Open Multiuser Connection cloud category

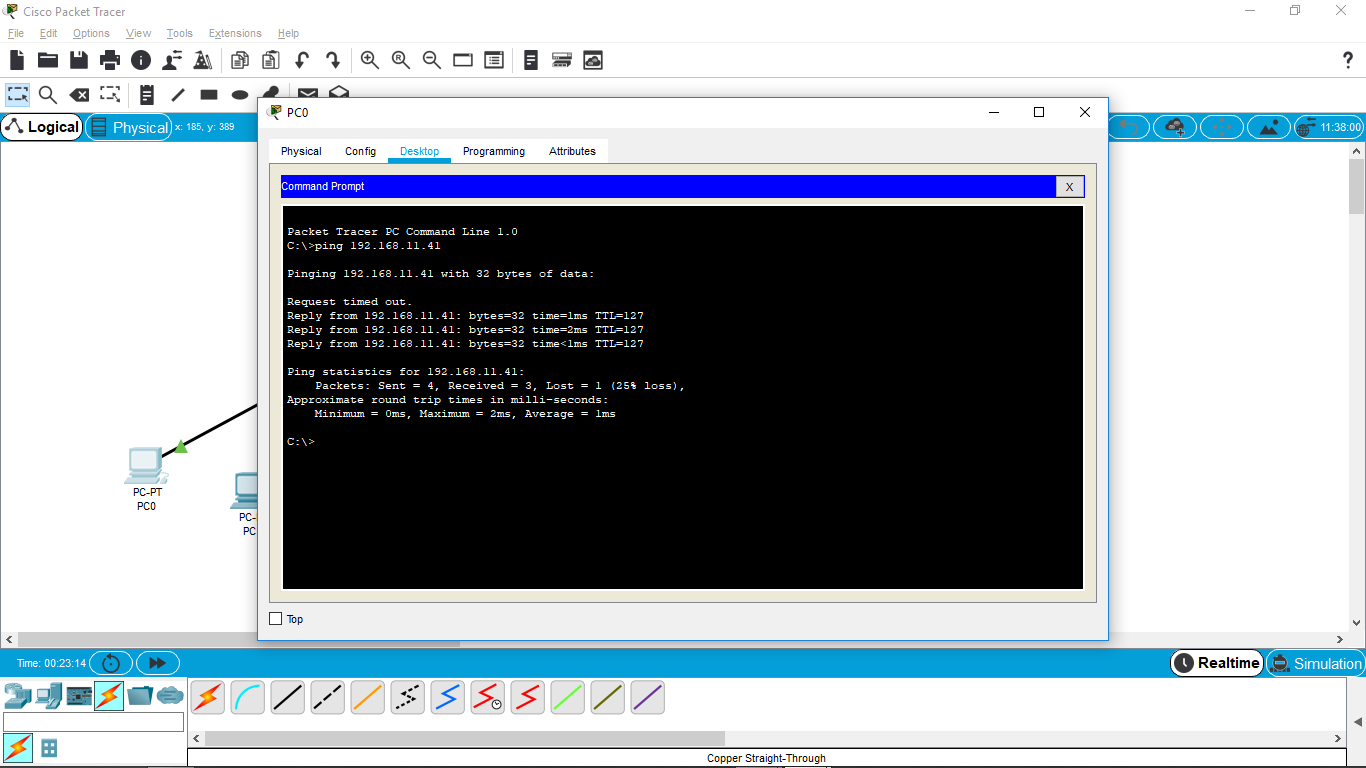[171, 695]
